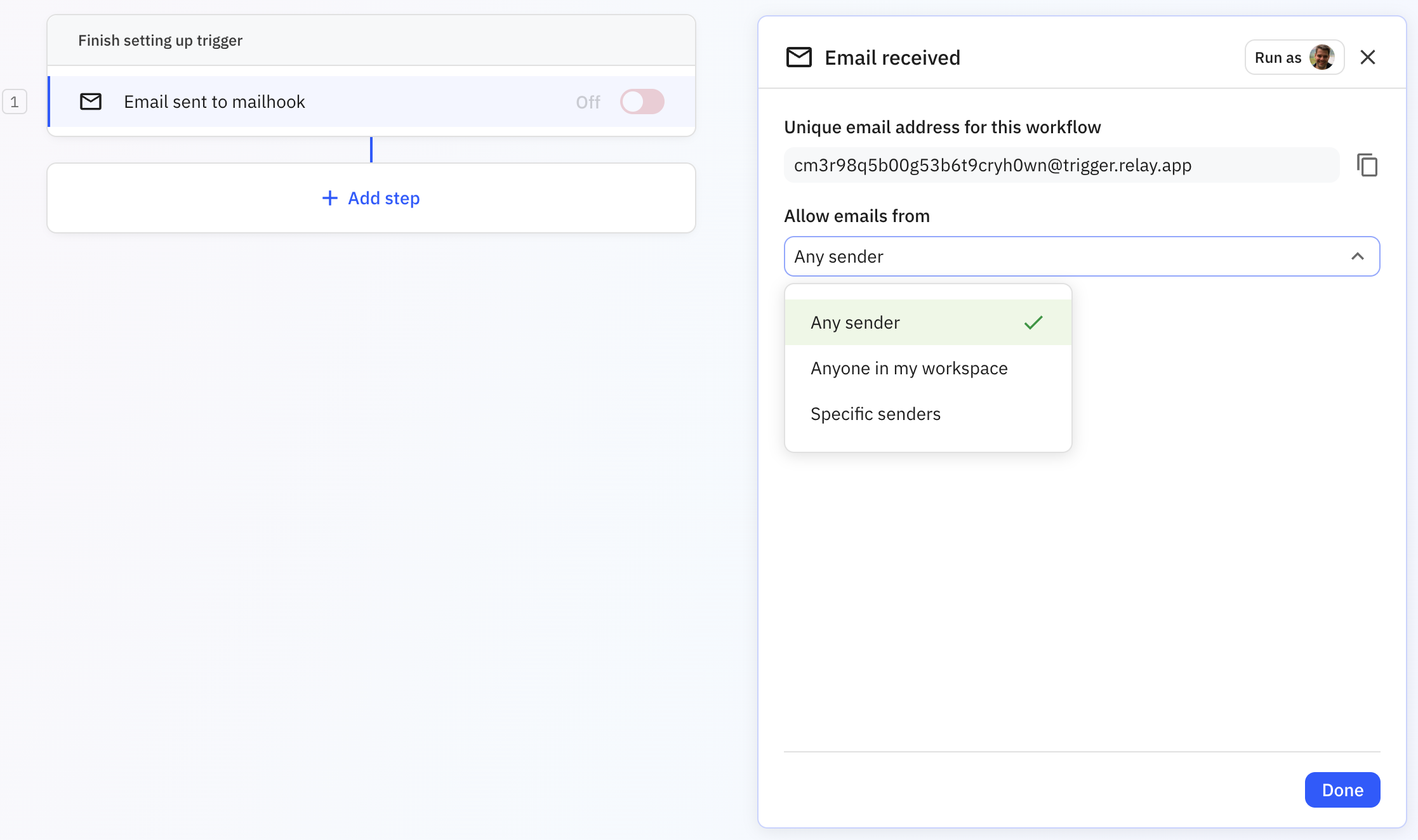Viewport: 1418px width, 840px height.
Task: Click the user avatar in Run as
Action: [1322, 57]
